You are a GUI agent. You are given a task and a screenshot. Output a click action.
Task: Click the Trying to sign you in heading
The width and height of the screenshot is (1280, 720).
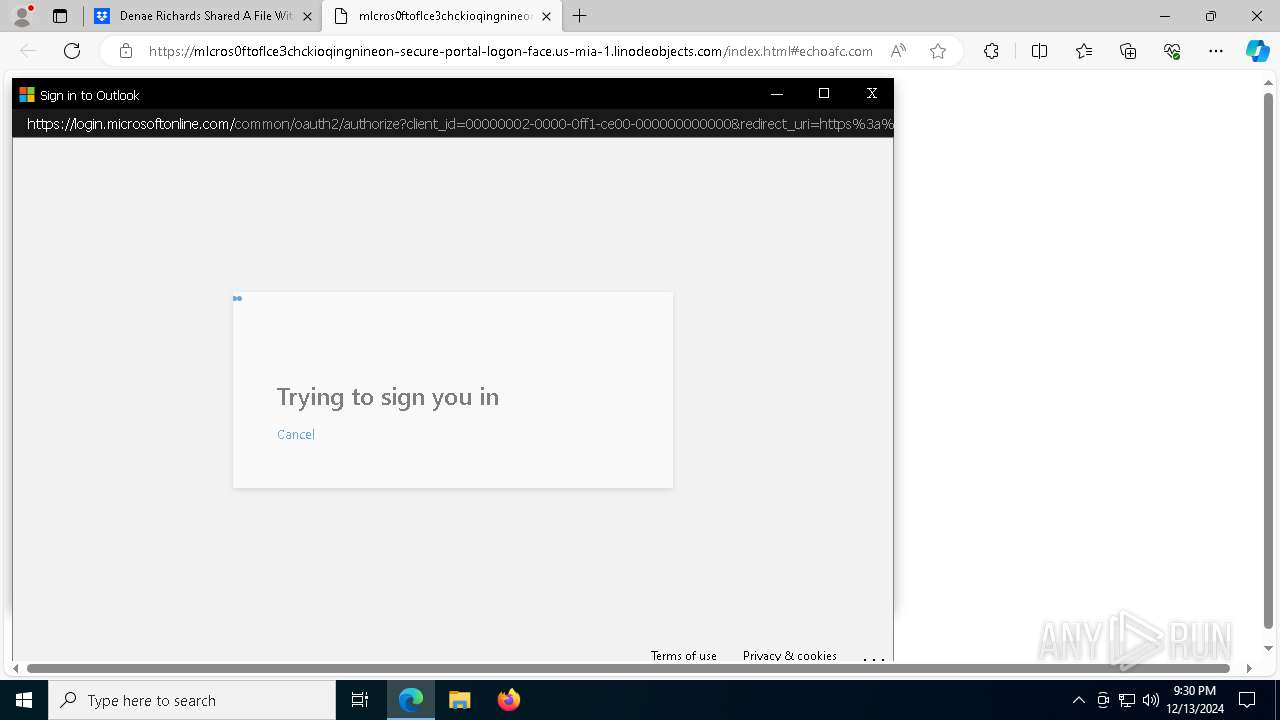pyautogui.click(x=388, y=397)
